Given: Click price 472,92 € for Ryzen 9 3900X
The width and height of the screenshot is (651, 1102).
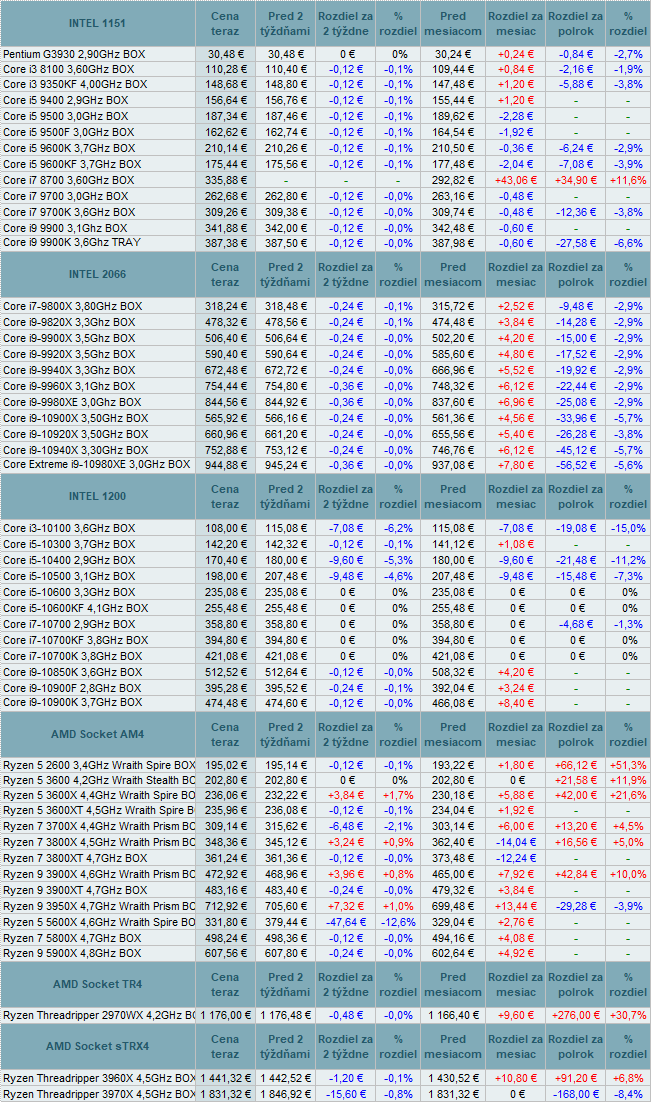Looking at the screenshot, I should [225, 874].
